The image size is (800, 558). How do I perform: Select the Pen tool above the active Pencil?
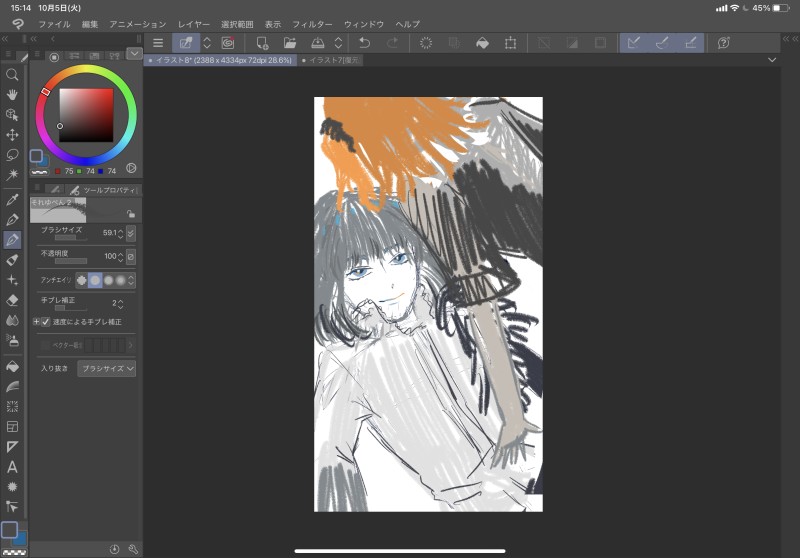12,220
